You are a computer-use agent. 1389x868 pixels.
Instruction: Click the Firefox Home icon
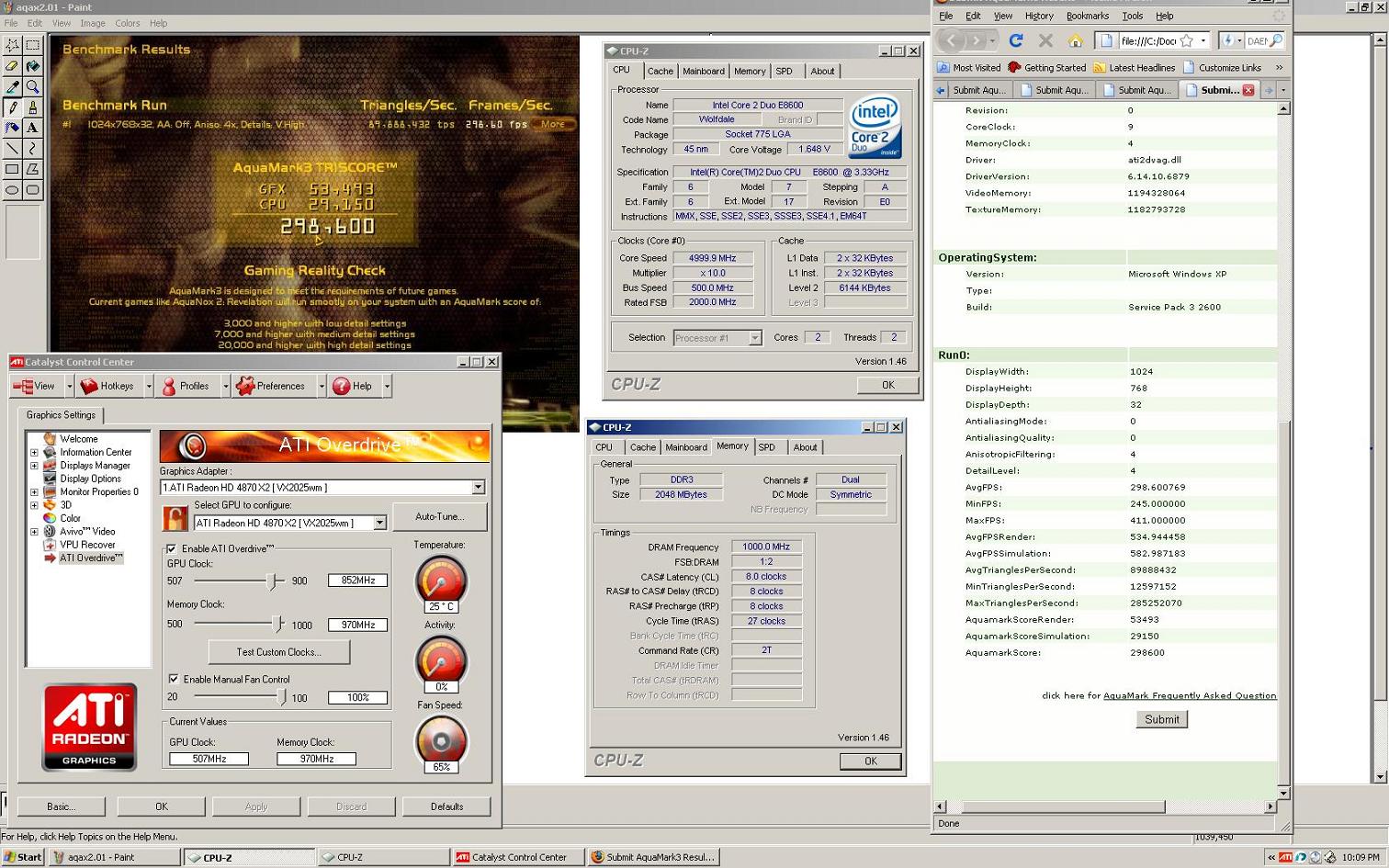[1075, 40]
